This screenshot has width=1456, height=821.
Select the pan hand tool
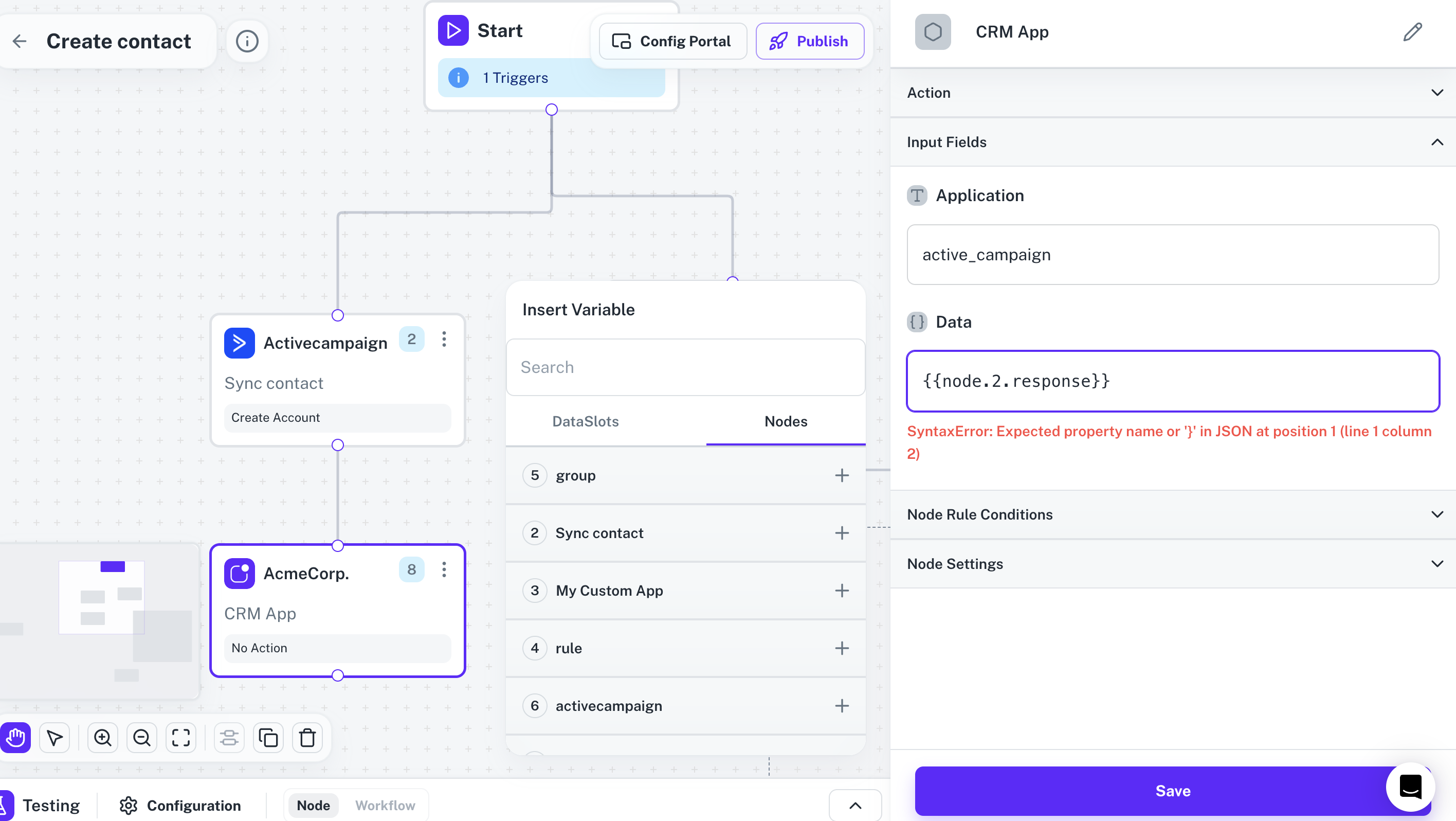pyautogui.click(x=15, y=737)
